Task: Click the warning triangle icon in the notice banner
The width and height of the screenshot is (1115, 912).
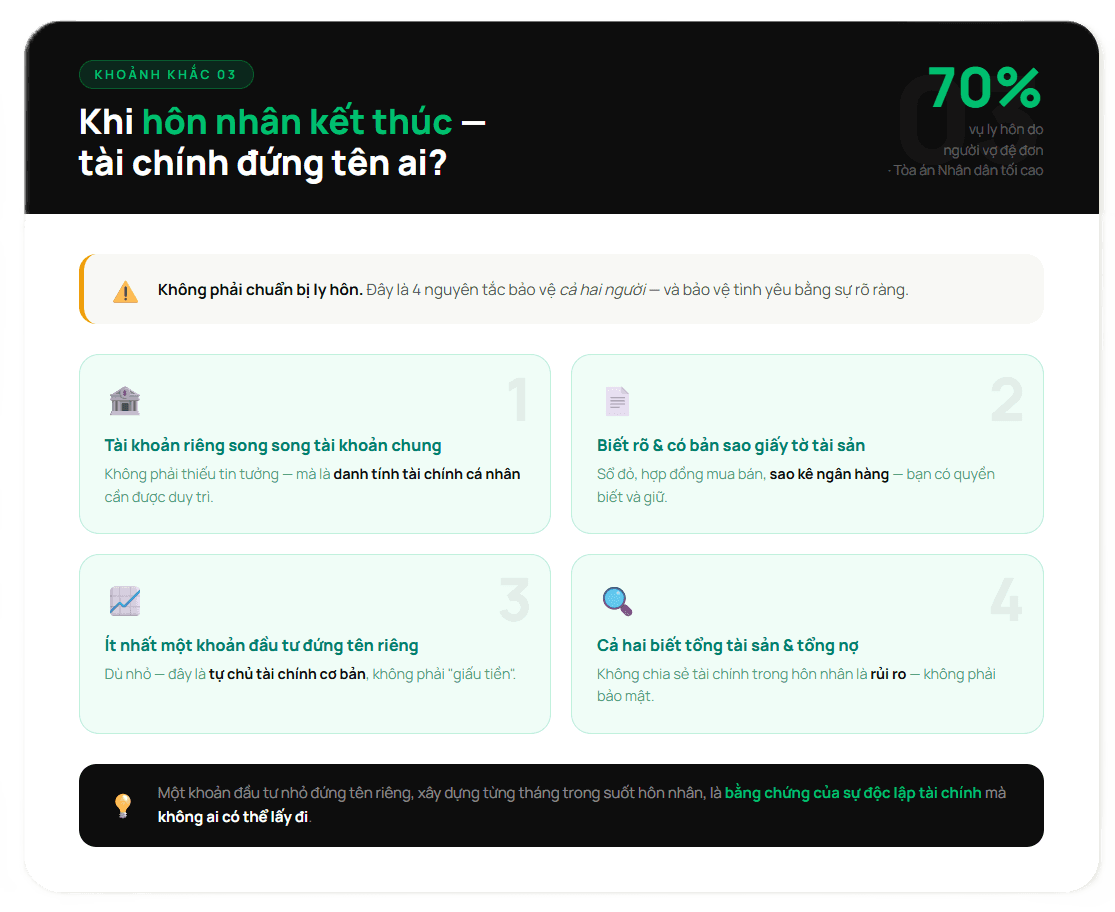Action: pyautogui.click(x=124, y=291)
